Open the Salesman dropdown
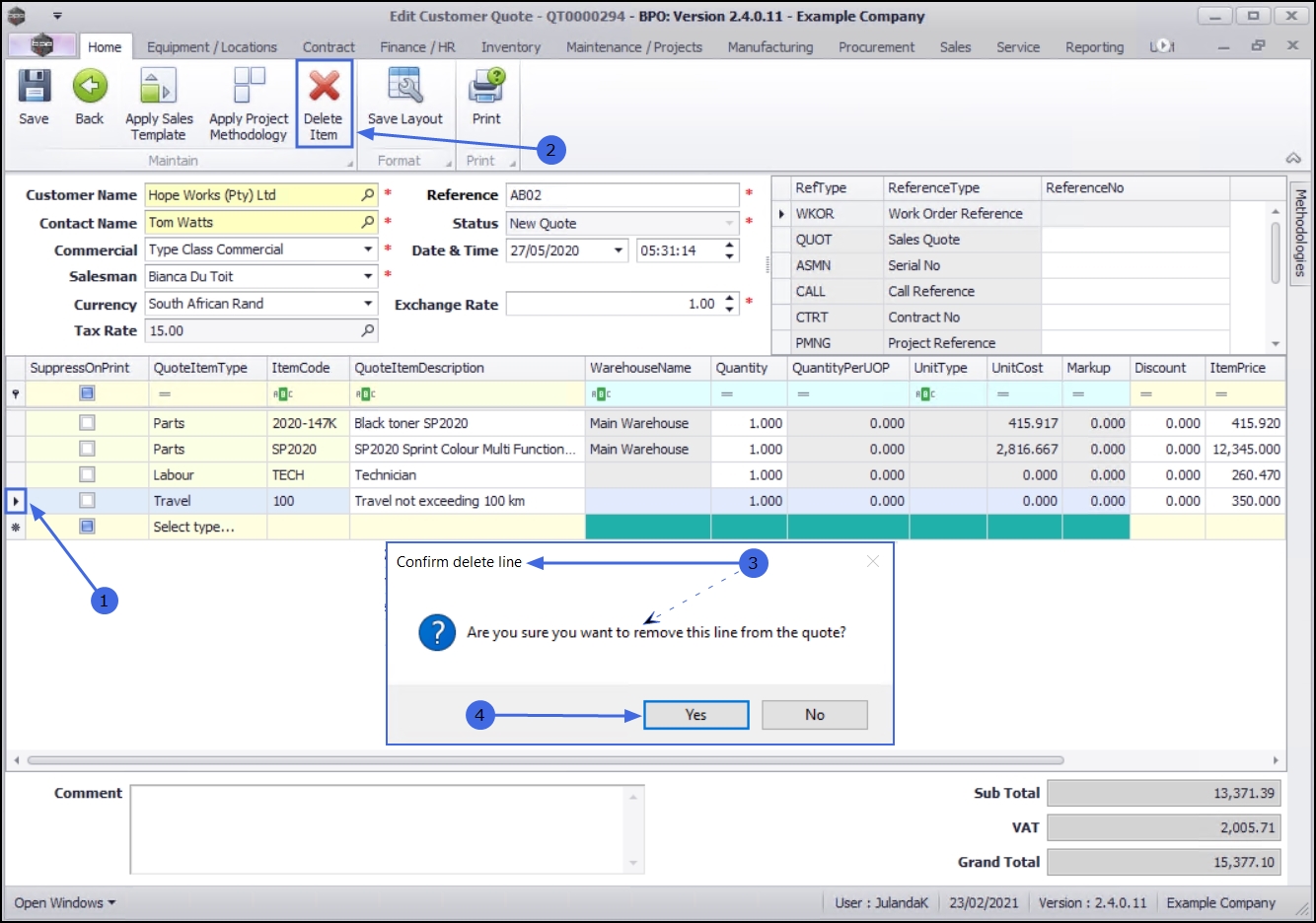 (x=368, y=277)
